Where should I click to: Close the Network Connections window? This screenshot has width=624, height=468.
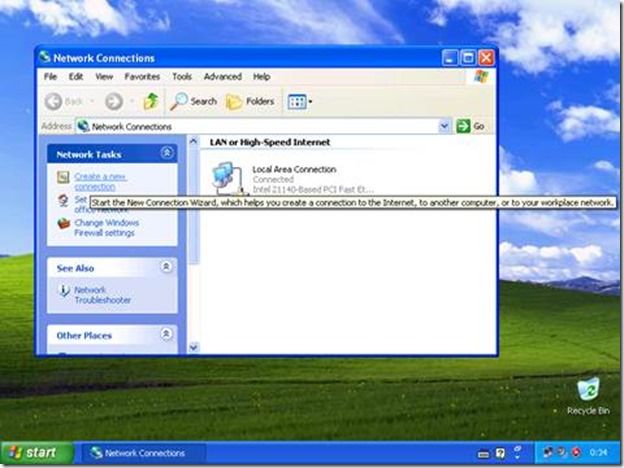[486, 58]
